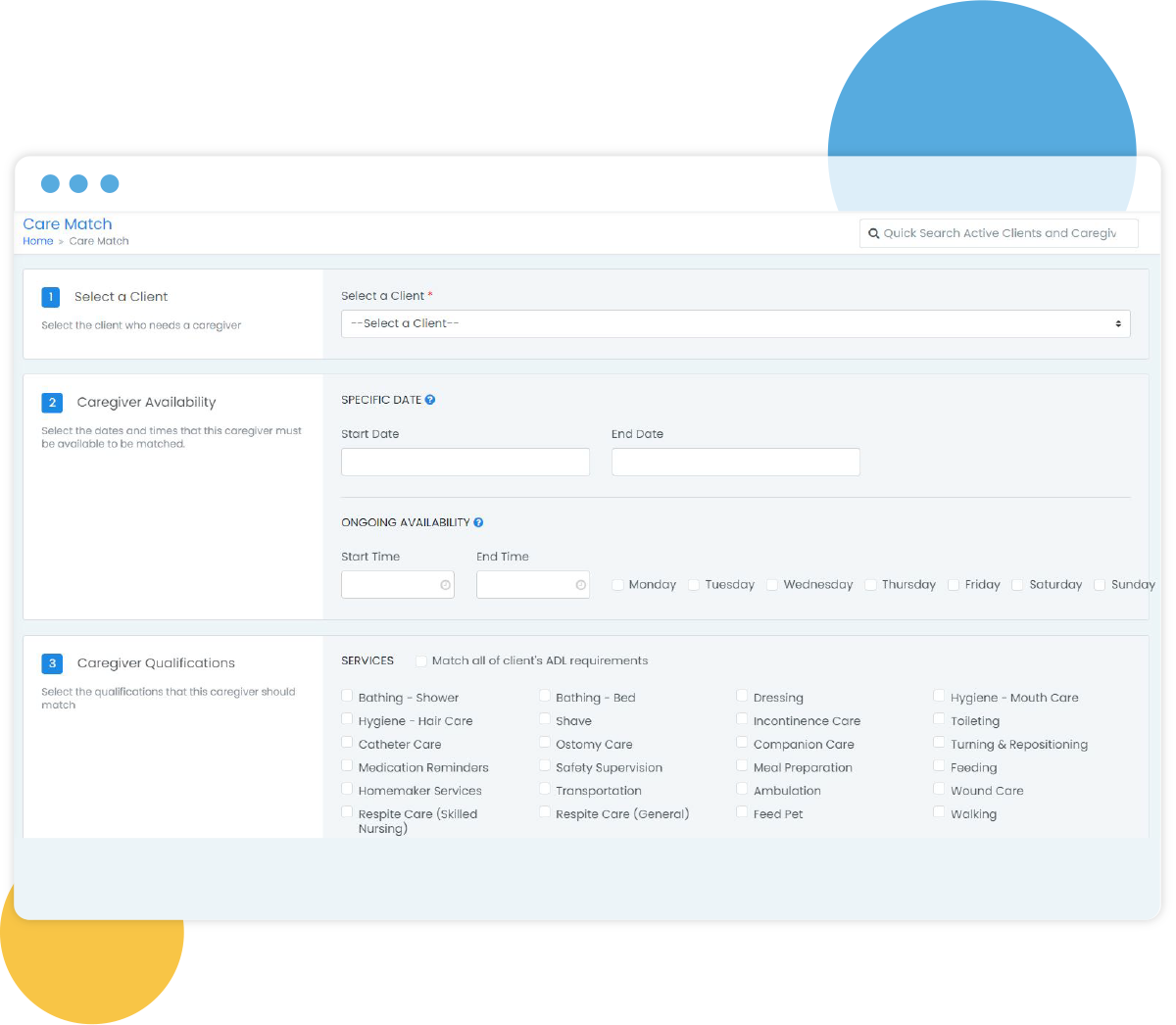The image size is (1176, 1025).
Task: Check the Friday availability checkbox
Action: tap(954, 585)
